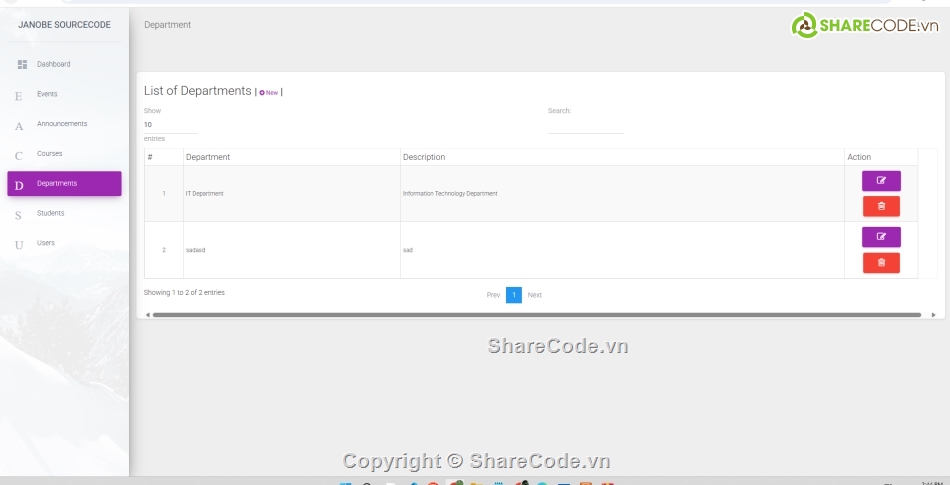Edit the IT Department row

click(881, 181)
